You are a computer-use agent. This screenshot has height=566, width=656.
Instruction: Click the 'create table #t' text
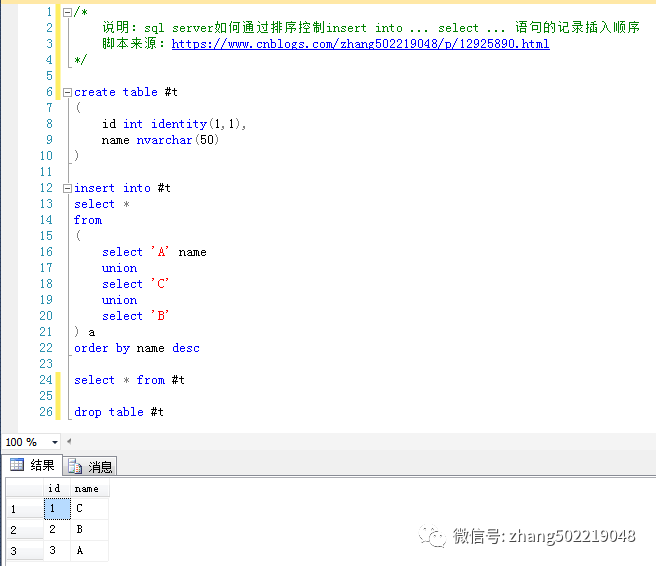click(x=126, y=92)
